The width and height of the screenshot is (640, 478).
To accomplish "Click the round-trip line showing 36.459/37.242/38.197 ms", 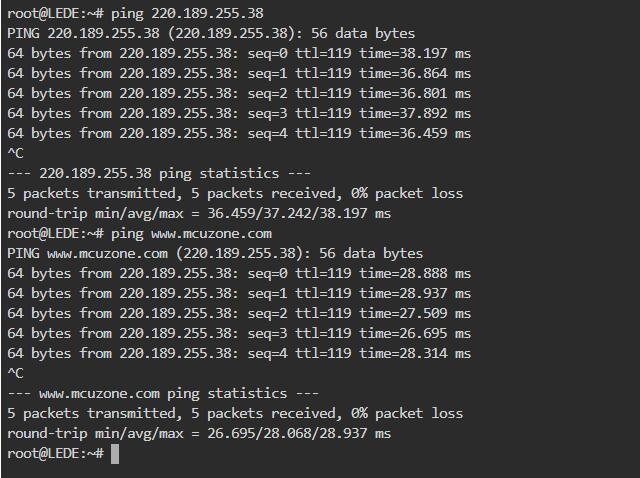I will 198,213.
